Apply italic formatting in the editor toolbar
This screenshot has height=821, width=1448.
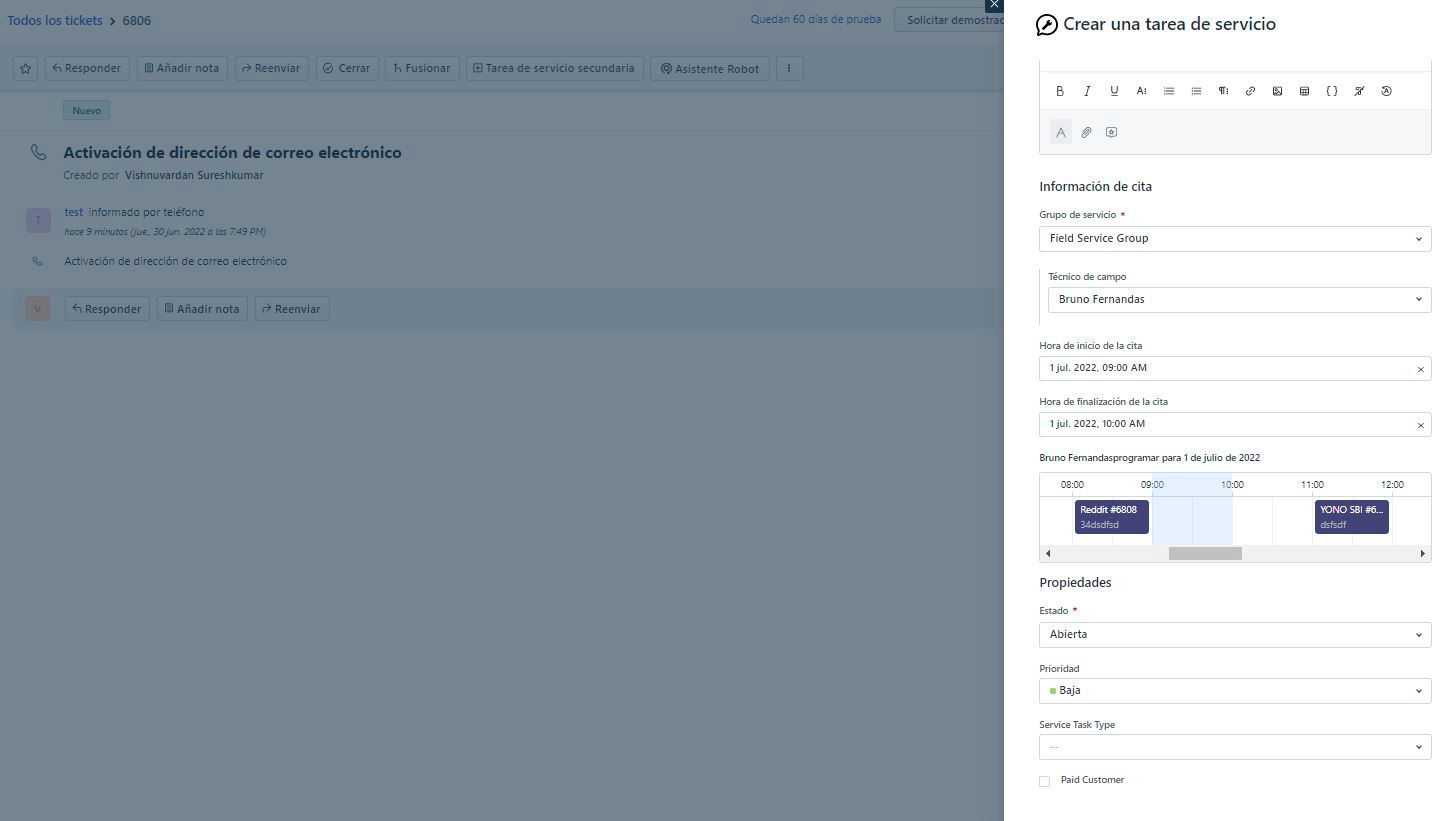click(x=1087, y=91)
